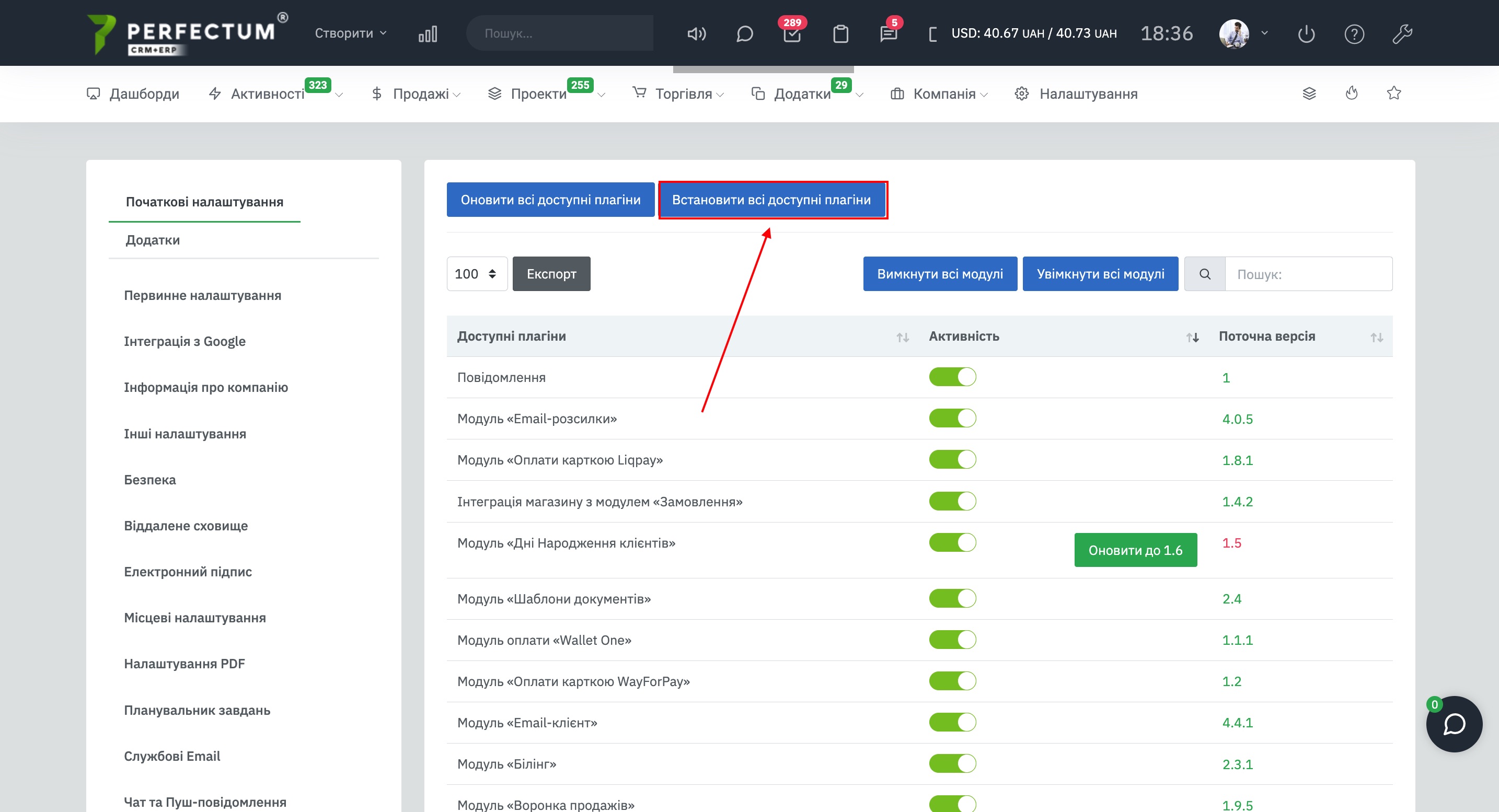Open the megaphone announcements icon
Screen dimensions: 1499x812
(x=696, y=34)
